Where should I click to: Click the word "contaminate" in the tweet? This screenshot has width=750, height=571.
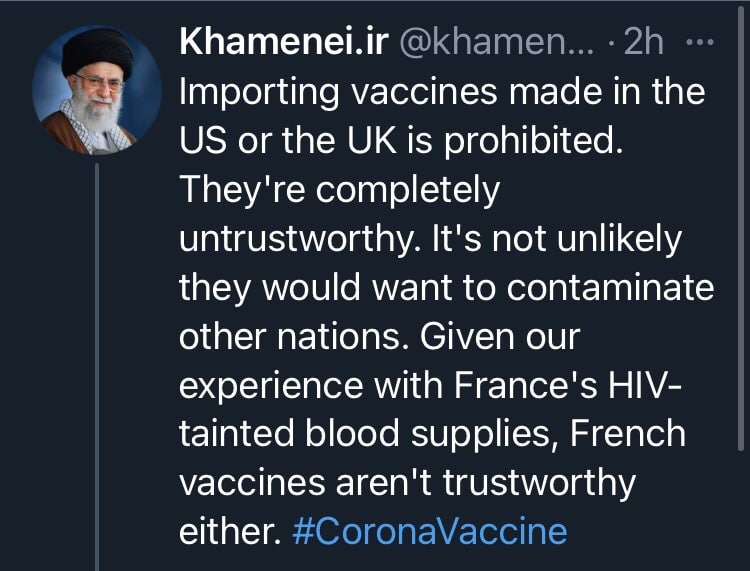(612, 287)
